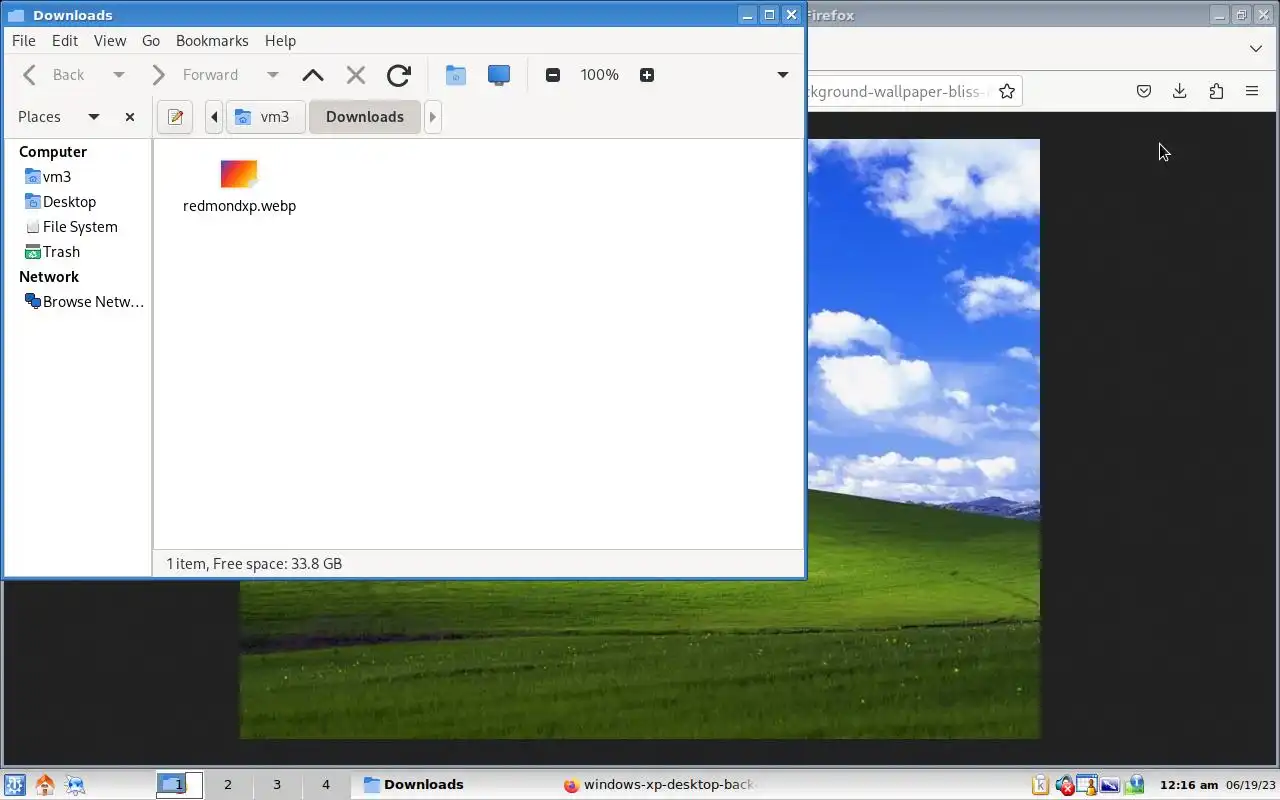Click the taskbar home folder icon

pyautogui.click(x=45, y=785)
